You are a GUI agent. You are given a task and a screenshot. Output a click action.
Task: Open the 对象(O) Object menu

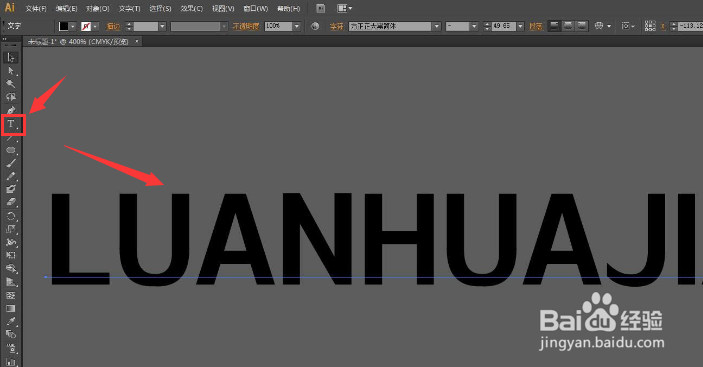[x=98, y=9]
